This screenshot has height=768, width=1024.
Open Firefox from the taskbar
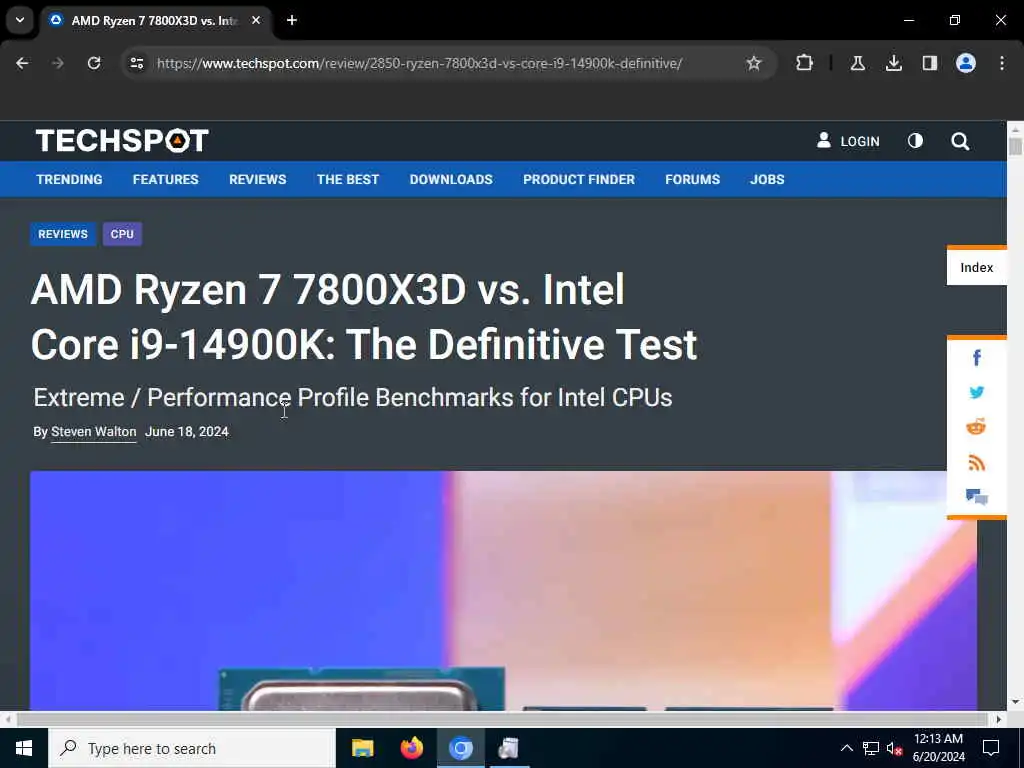pyautogui.click(x=411, y=748)
